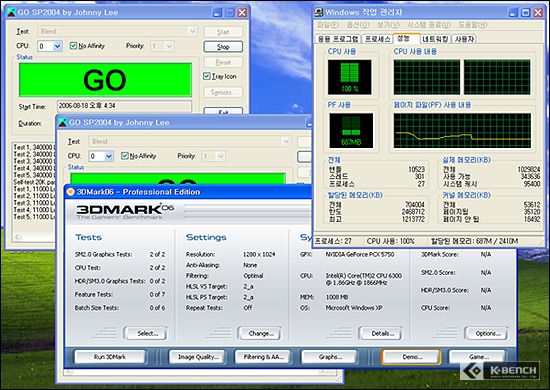
Task: Open Filtering & AA... in 3DMark06
Action: click(x=263, y=357)
